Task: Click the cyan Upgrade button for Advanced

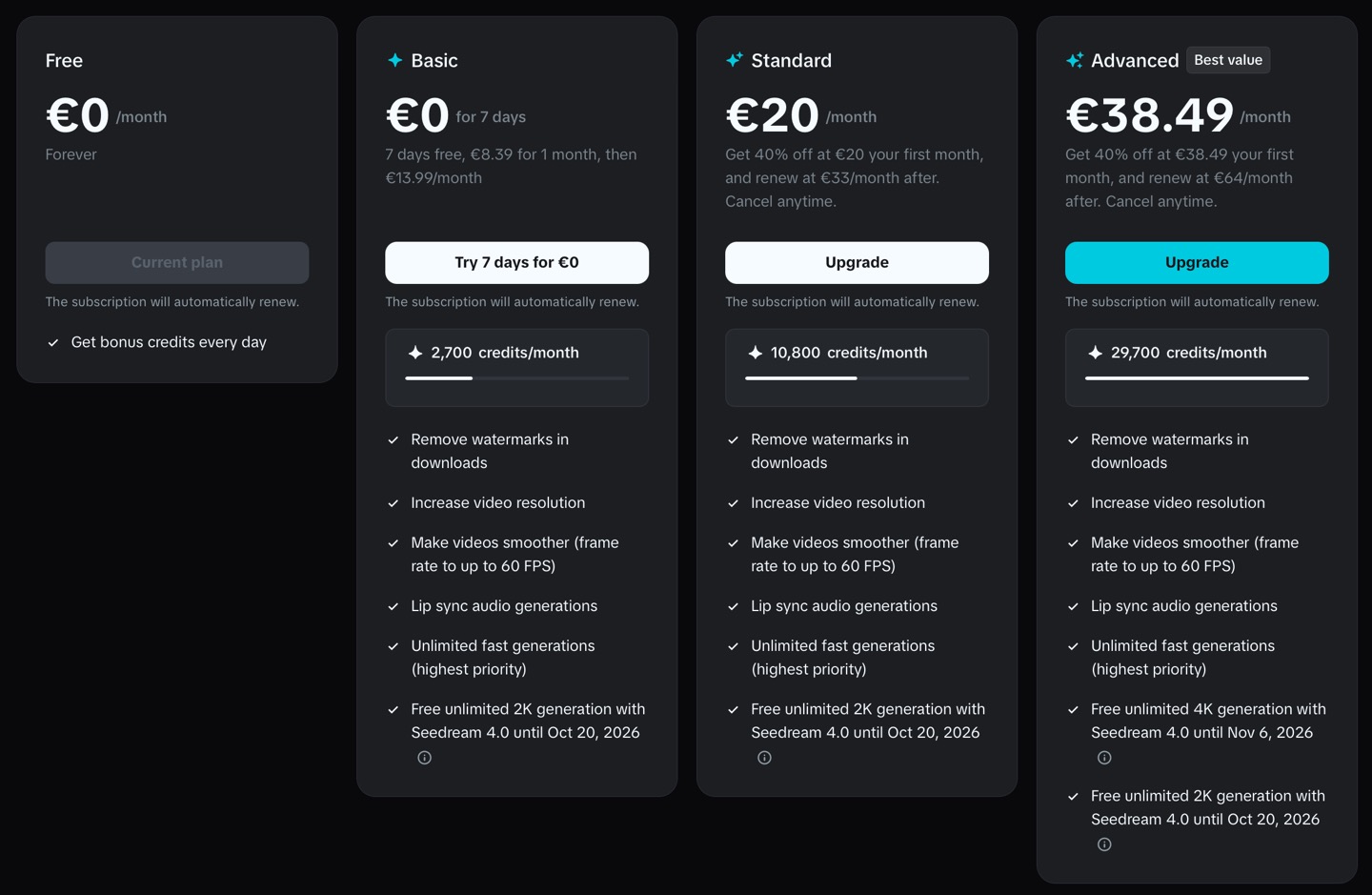Action: pos(1197,262)
